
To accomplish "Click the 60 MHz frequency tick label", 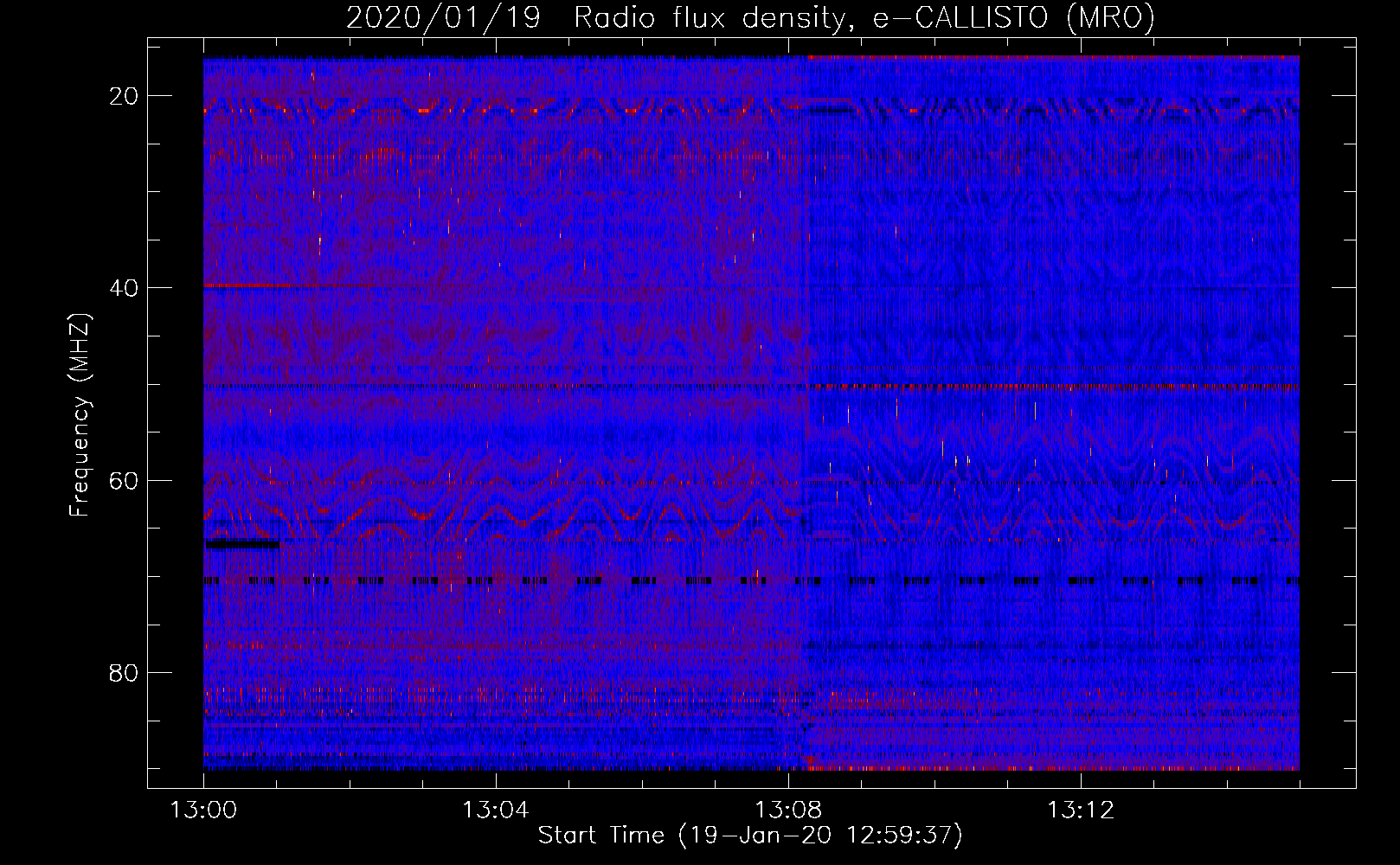I will [124, 480].
